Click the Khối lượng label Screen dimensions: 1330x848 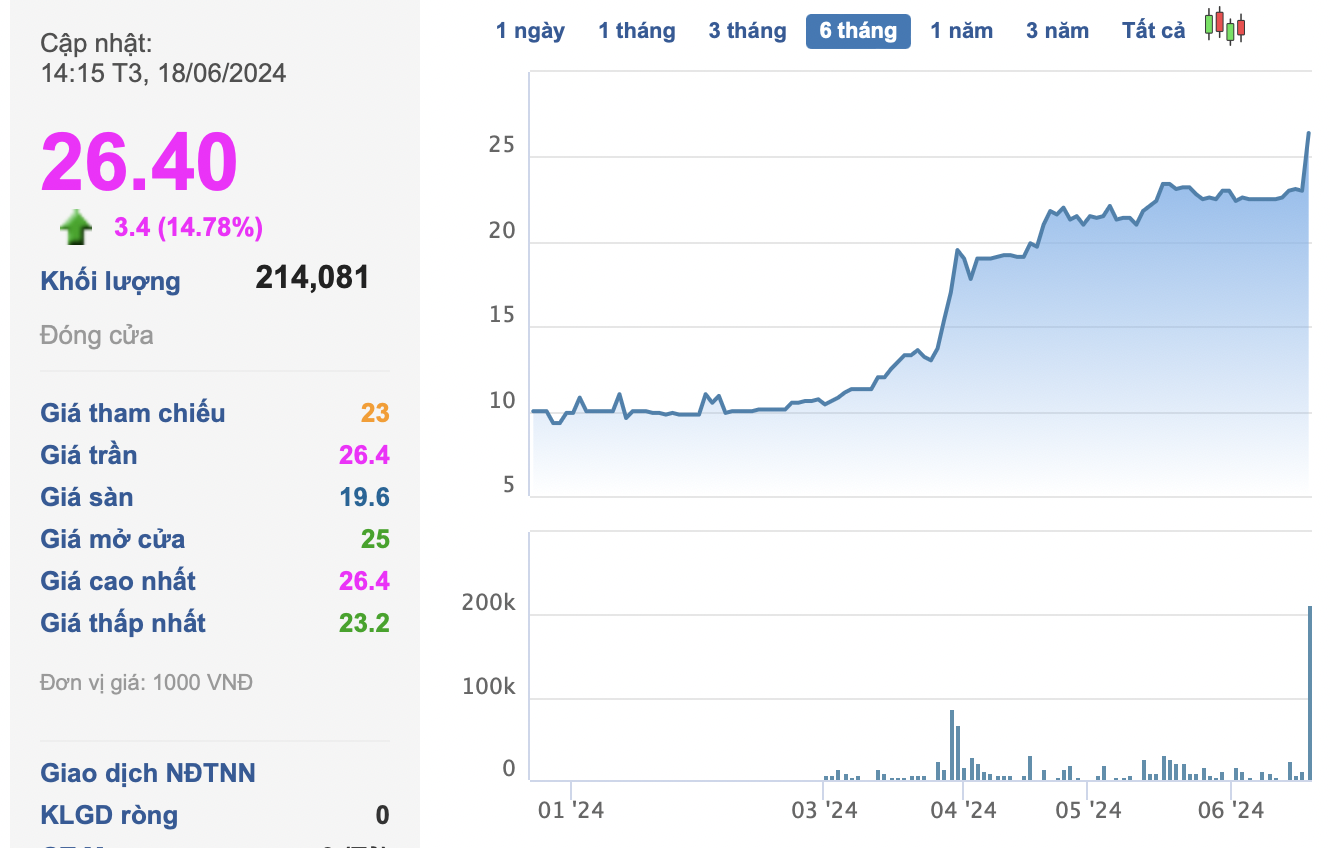110,281
